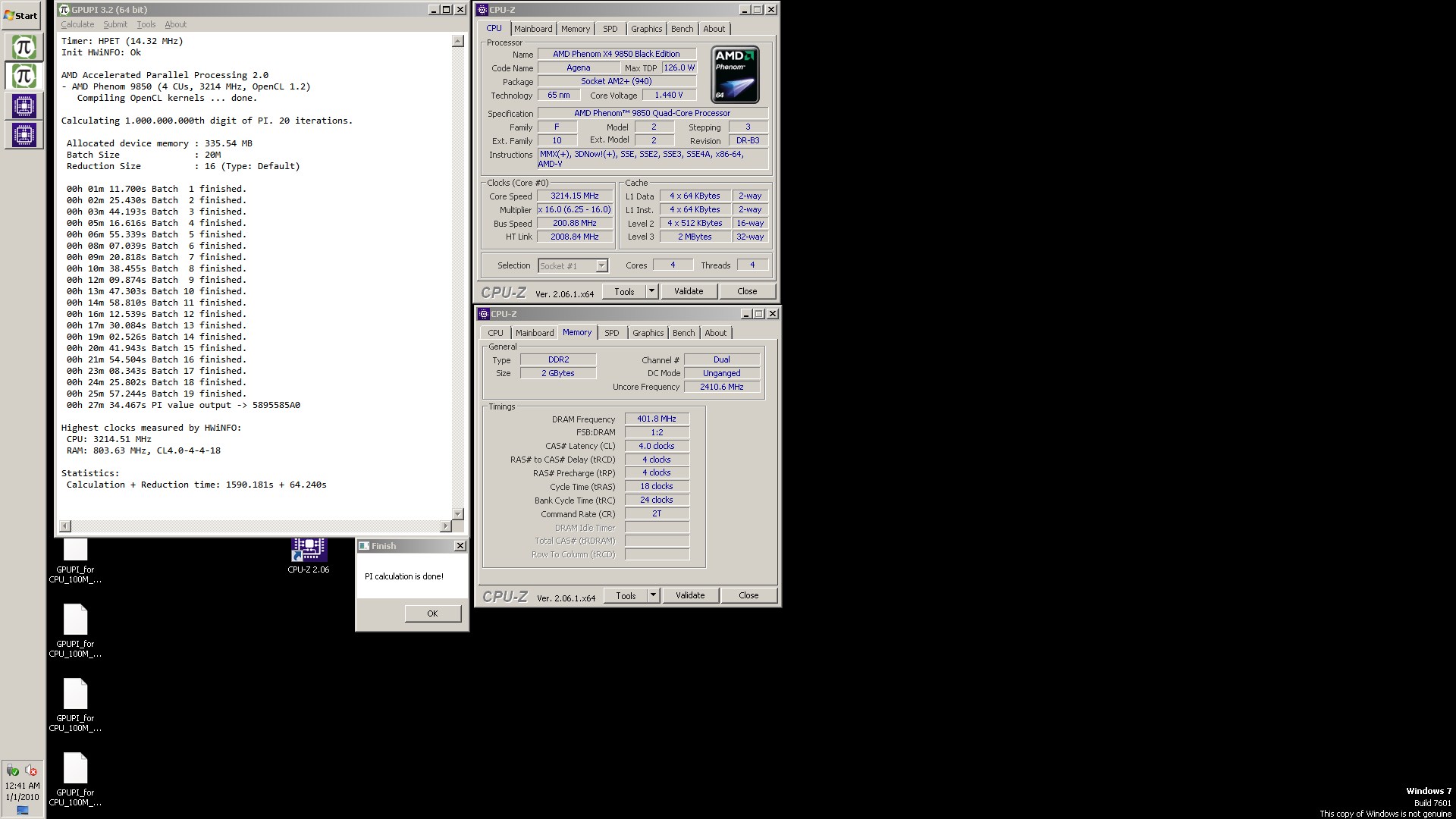Click the show desktop icon below the date
This screenshot has height=819, width=1456.
tap(23, 810)
